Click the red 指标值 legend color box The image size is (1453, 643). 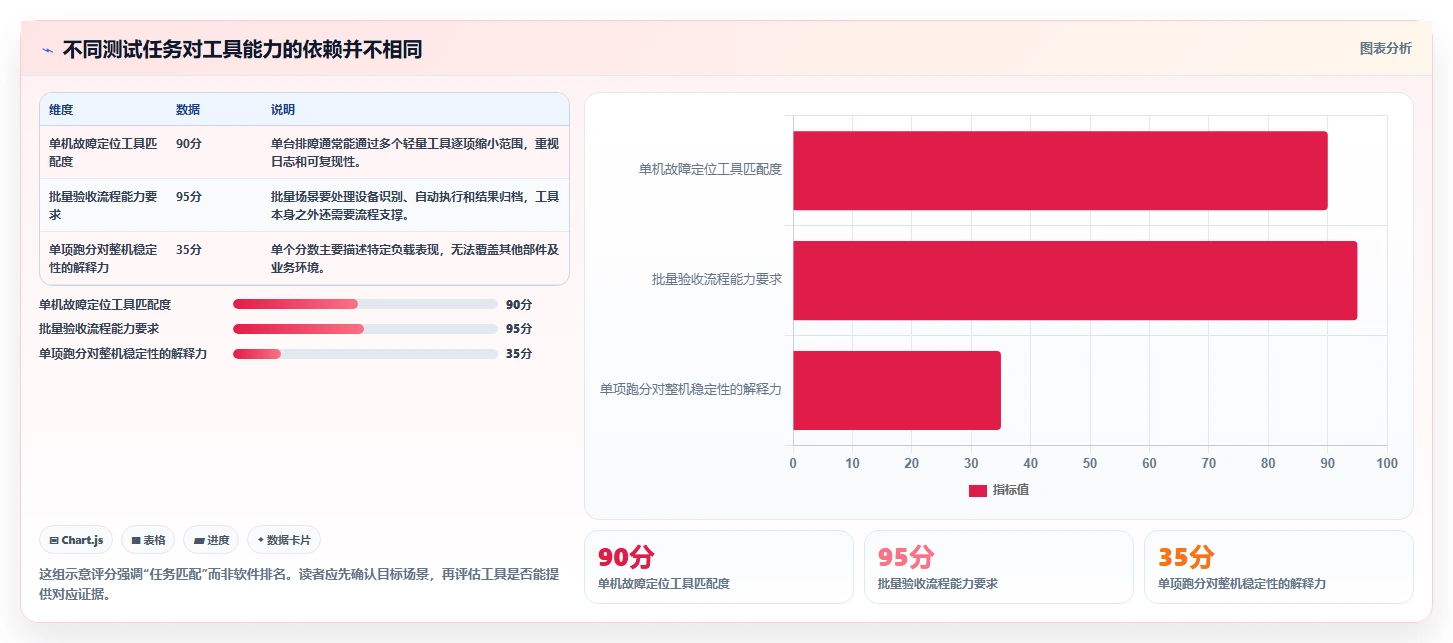click(x=977, y=490)
